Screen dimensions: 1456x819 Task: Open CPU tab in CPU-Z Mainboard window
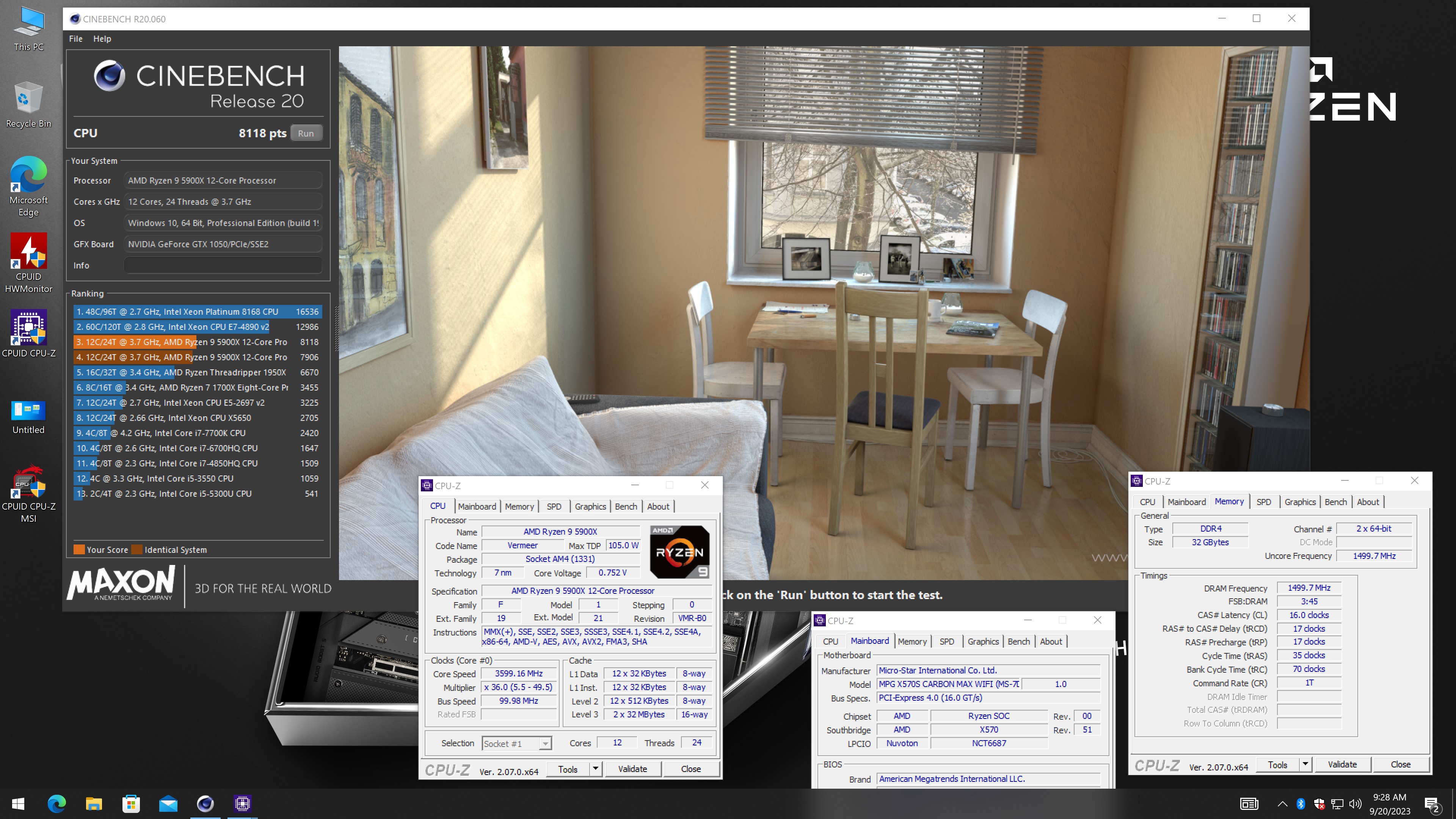(830, 642)
